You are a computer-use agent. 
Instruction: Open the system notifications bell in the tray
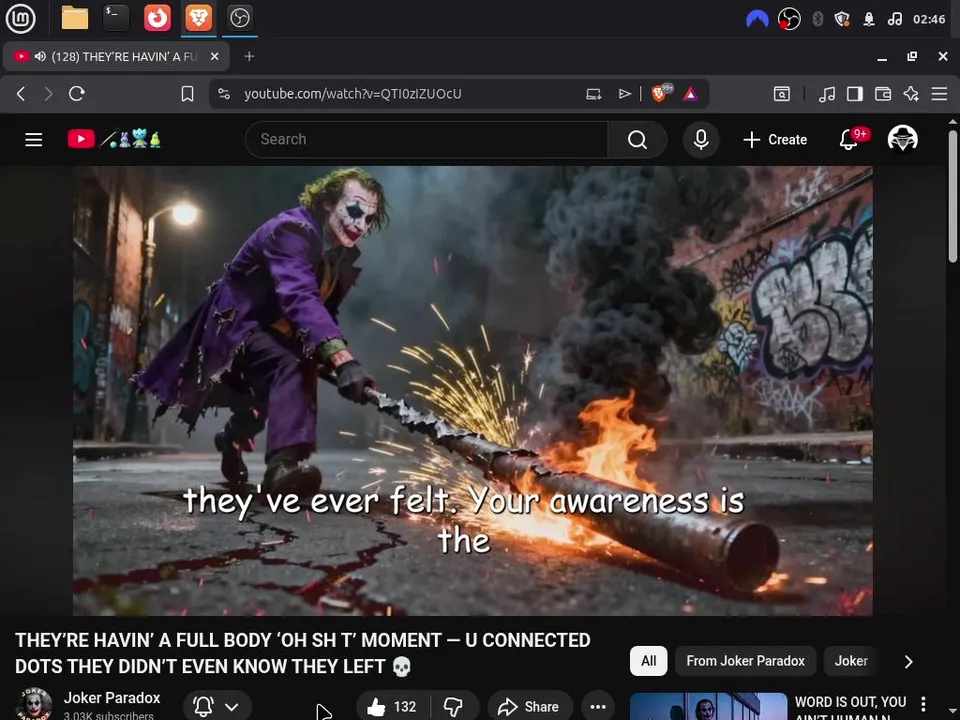click(x=869, y=19)
